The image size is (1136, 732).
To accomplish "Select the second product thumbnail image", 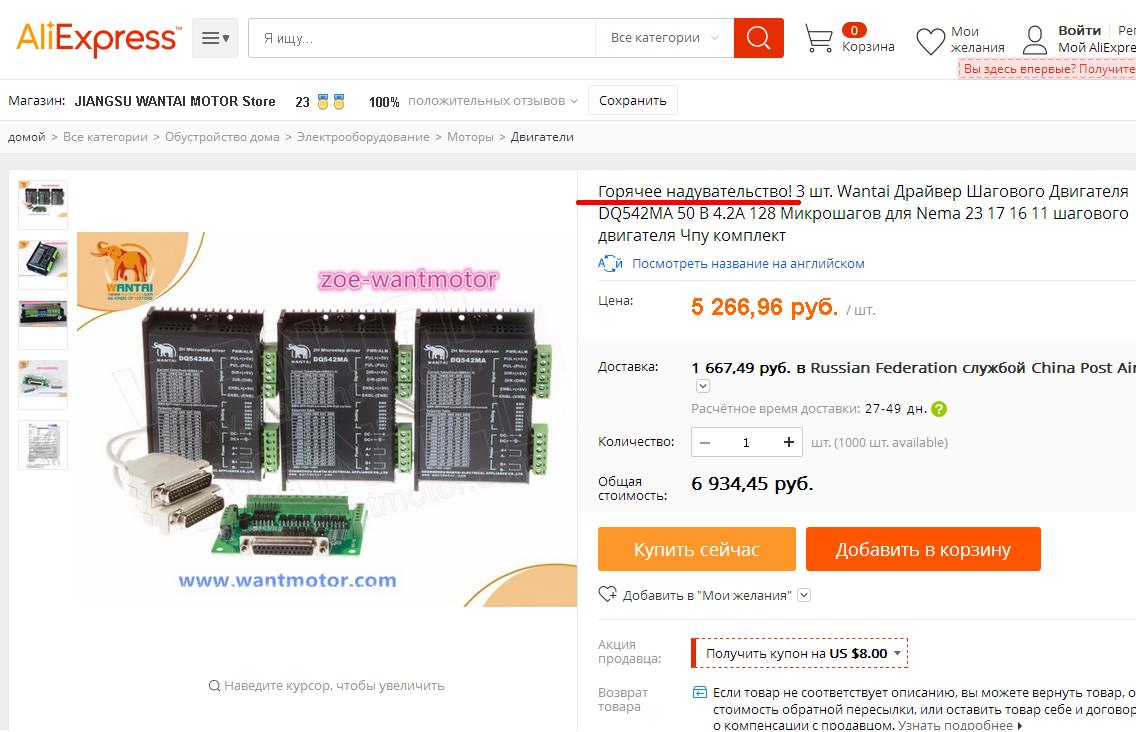I will pos(43,264).
